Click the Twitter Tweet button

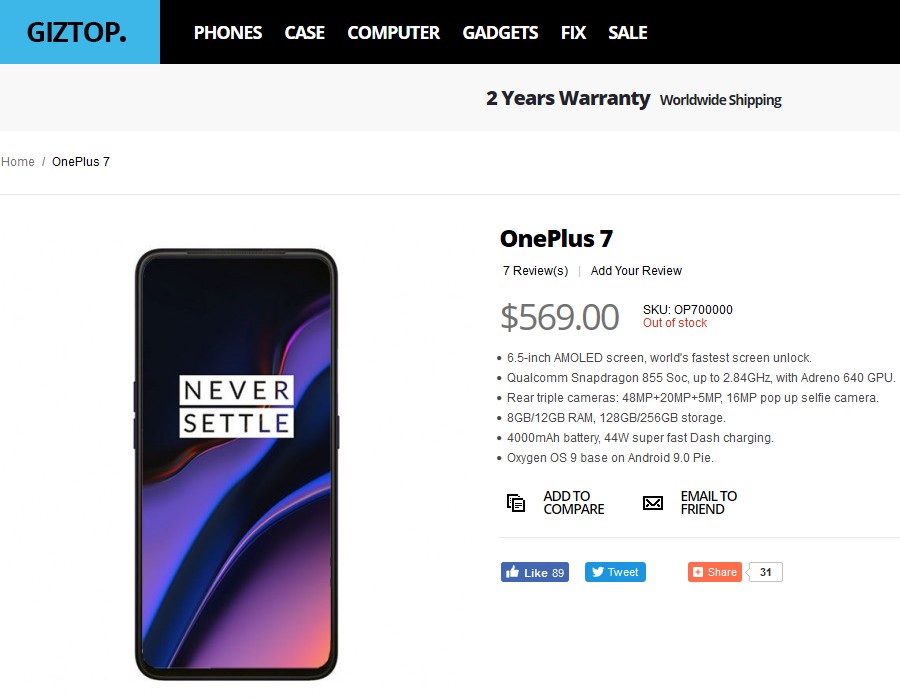(615, 572)
